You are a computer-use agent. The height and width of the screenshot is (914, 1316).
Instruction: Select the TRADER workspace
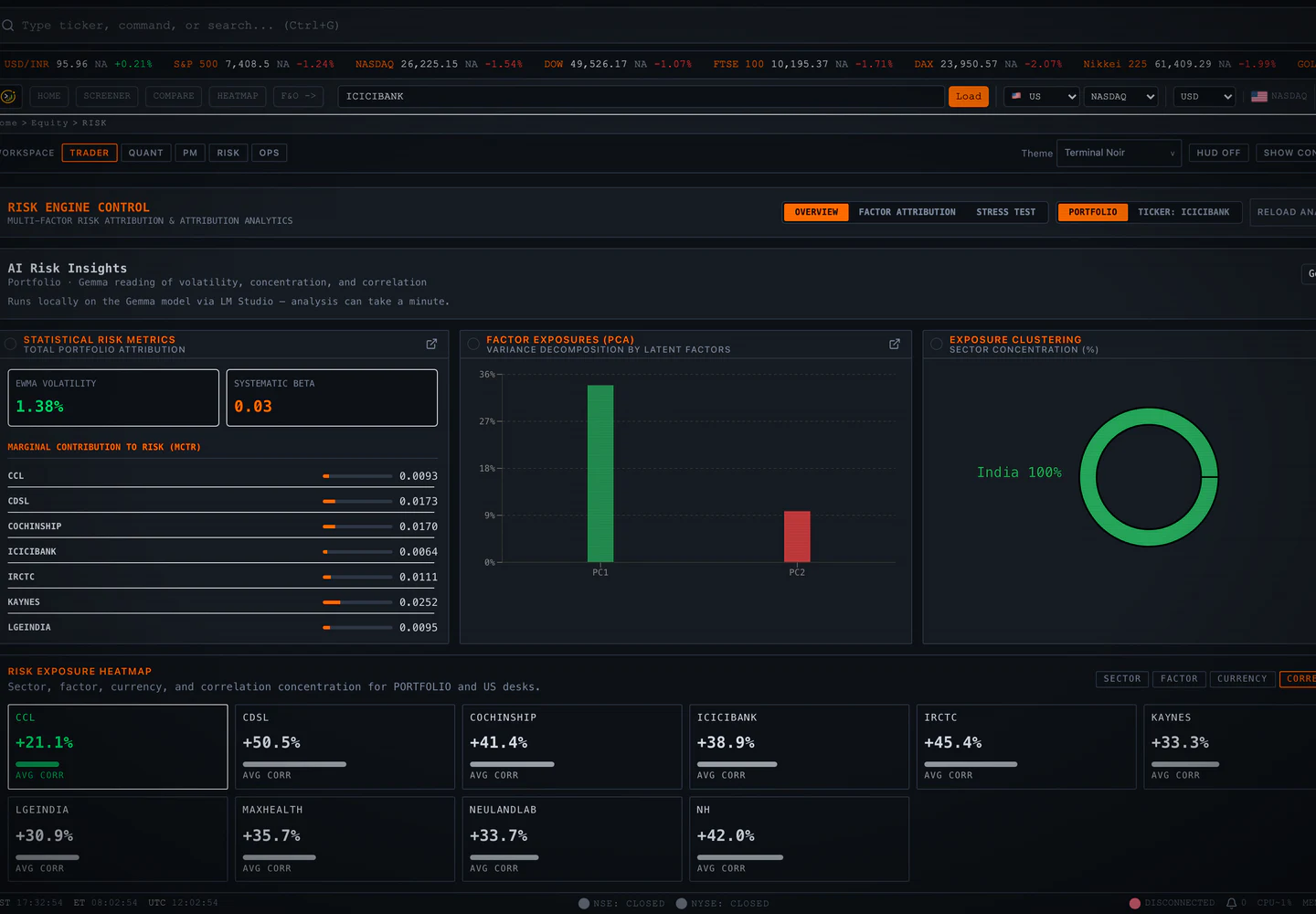tap(90, 153)
